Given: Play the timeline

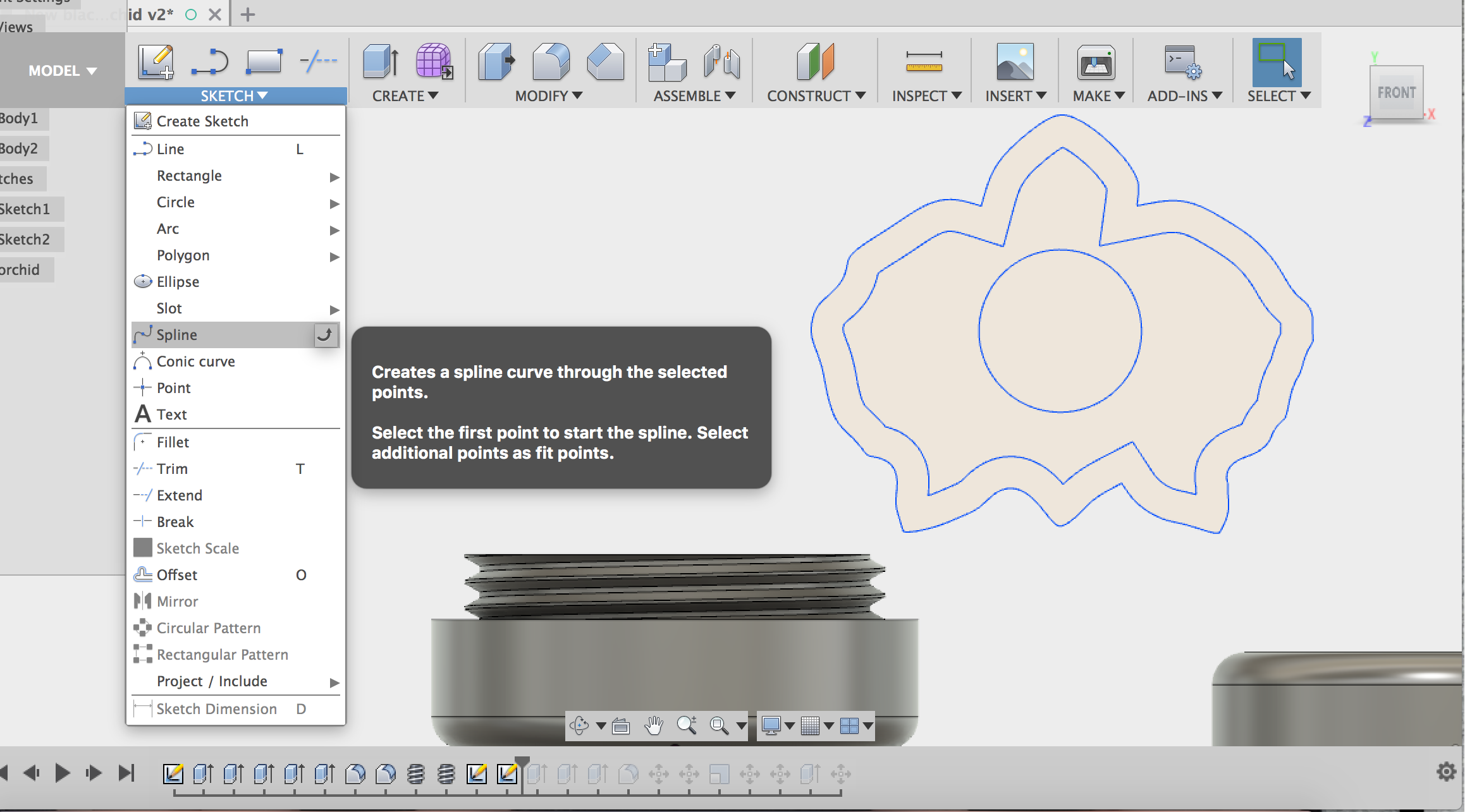Looking at the screenshot, I should (x=62, y=773).
